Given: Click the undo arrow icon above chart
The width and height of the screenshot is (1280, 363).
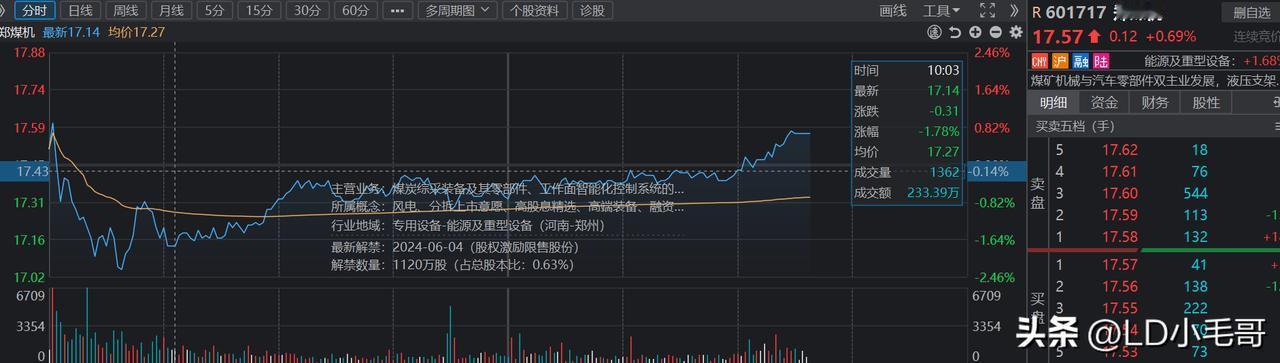Looking at the screenshot, I should click(x=955, y=32).
